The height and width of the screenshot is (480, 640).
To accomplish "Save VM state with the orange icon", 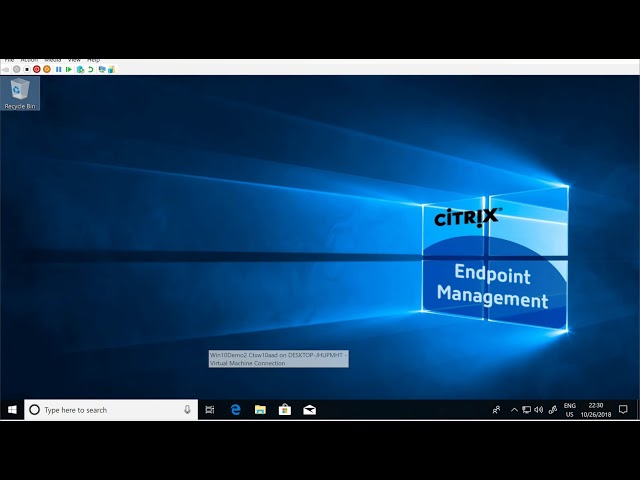I will 47,69.
